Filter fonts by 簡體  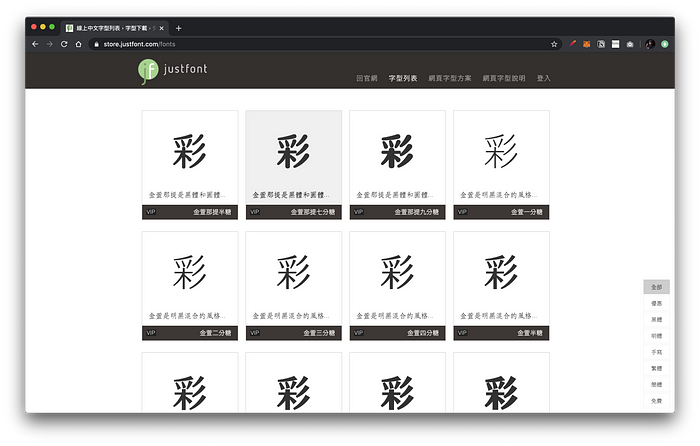pos(656,384)
